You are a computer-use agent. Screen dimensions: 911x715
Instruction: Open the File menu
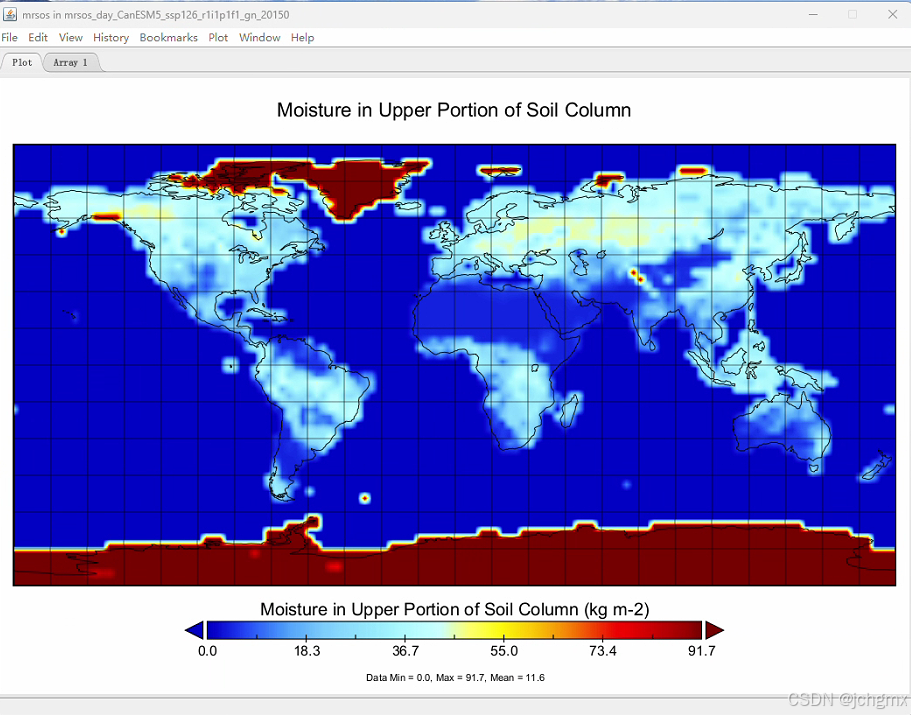9,37
